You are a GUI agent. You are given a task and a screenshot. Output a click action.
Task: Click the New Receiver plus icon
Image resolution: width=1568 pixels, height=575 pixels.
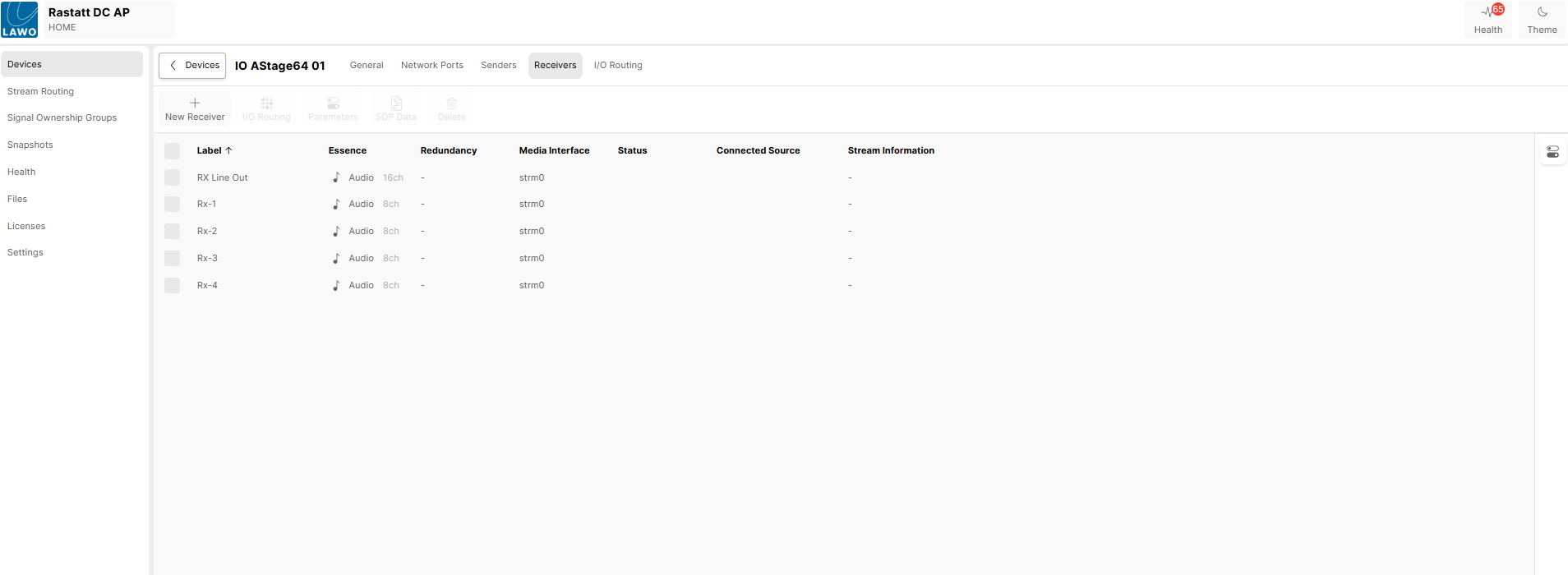(195, 103)
